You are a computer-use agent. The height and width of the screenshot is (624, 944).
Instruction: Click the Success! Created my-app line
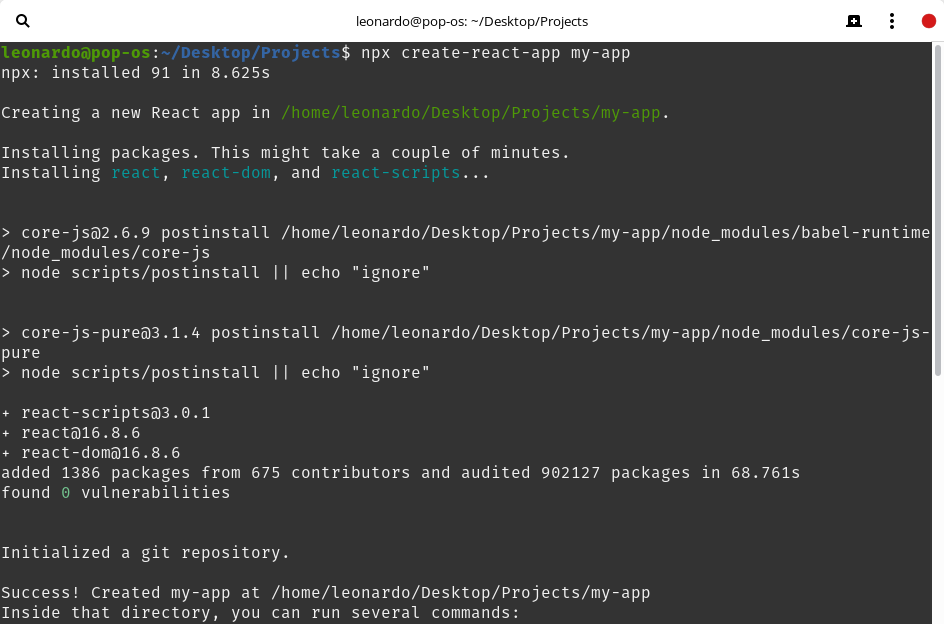coord(325,592)
